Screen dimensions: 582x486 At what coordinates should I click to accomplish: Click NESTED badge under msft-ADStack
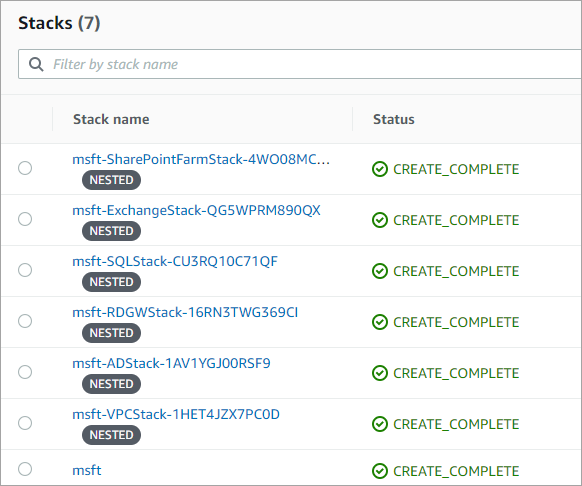tap(111, 384)
